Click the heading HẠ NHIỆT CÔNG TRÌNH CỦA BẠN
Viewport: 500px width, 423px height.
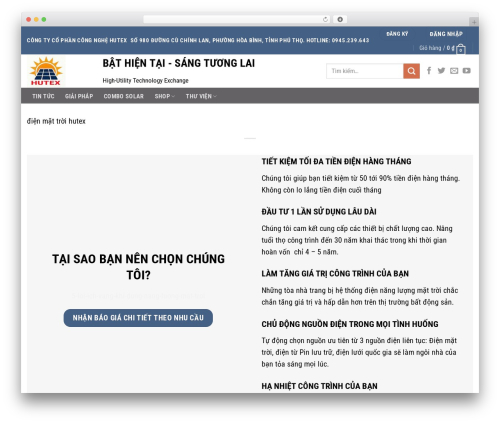[x=319, y=386]
